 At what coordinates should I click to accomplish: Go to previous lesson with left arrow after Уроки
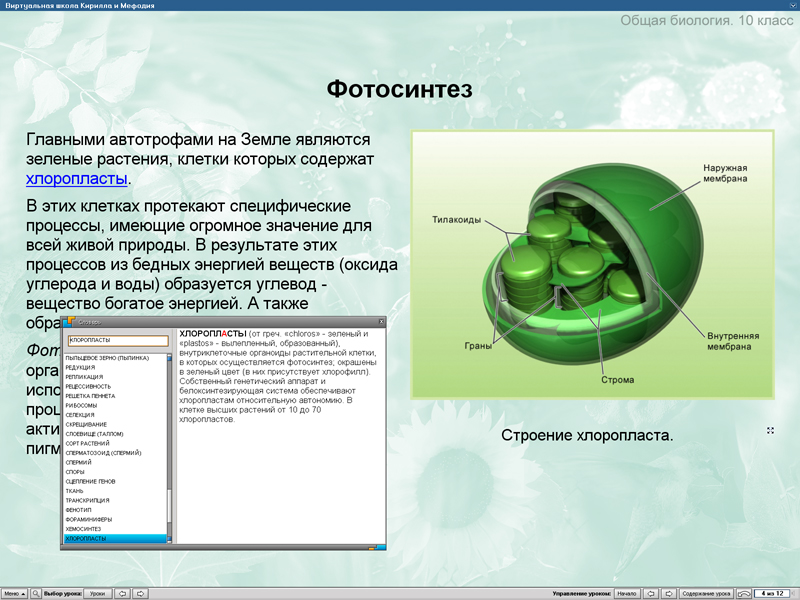click(123, 593)
